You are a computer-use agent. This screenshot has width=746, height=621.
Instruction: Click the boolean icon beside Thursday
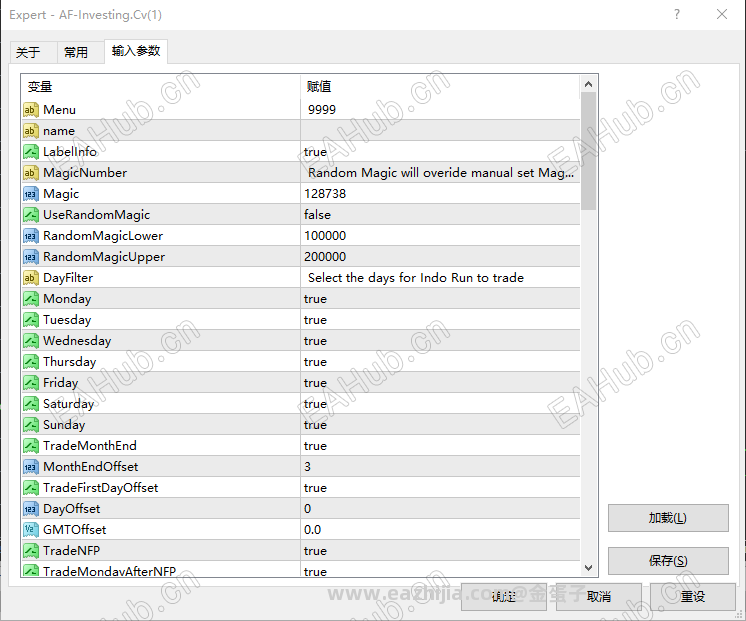coord(31,362)
